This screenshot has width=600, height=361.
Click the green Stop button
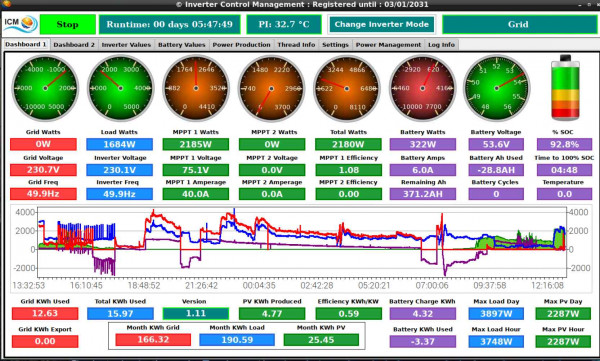pos(68,25)
